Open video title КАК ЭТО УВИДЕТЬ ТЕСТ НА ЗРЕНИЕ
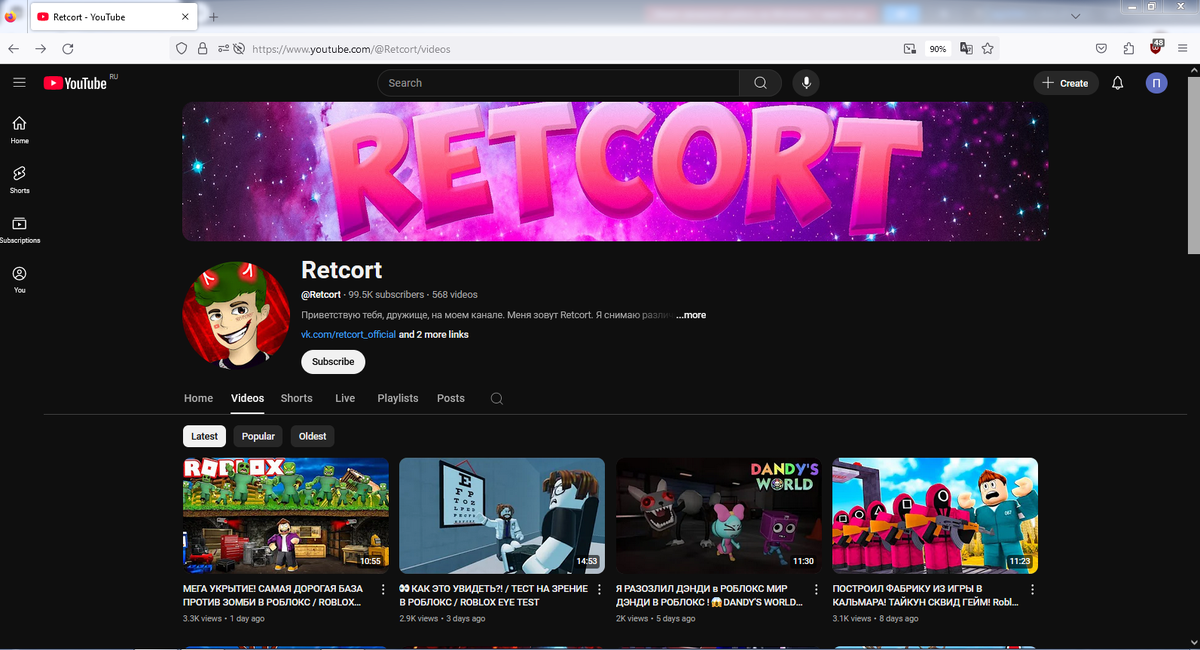The image size is (1200, 650). click(x=493, y=596)
